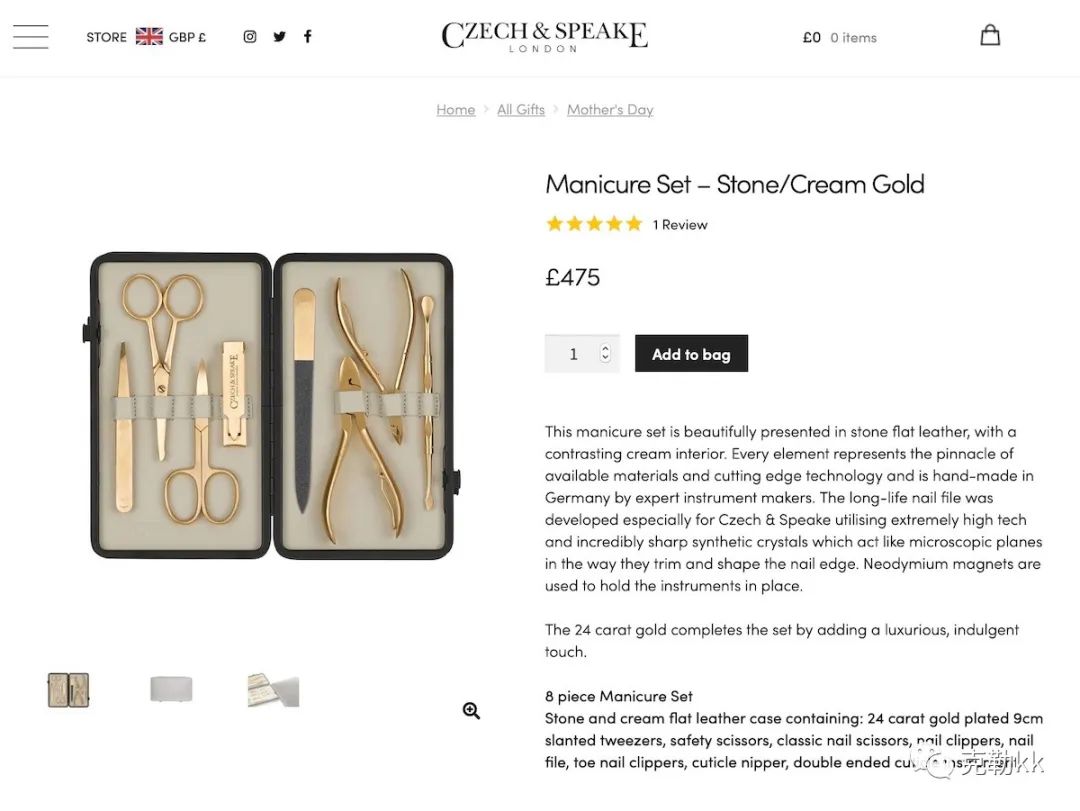The image size is (1080, 811).
Task: Select the first open-case thumbnail
Action: [x=69, y=690]
